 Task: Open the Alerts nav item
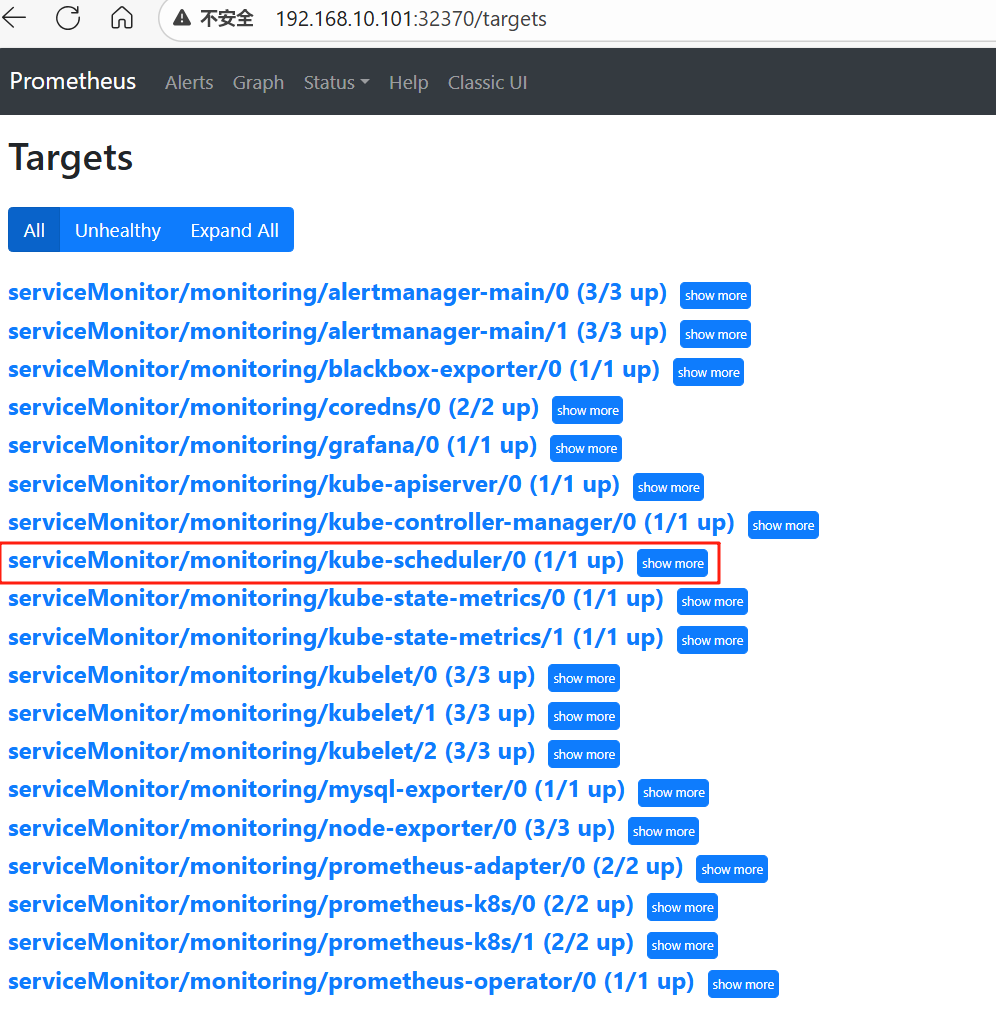point(189,83)
